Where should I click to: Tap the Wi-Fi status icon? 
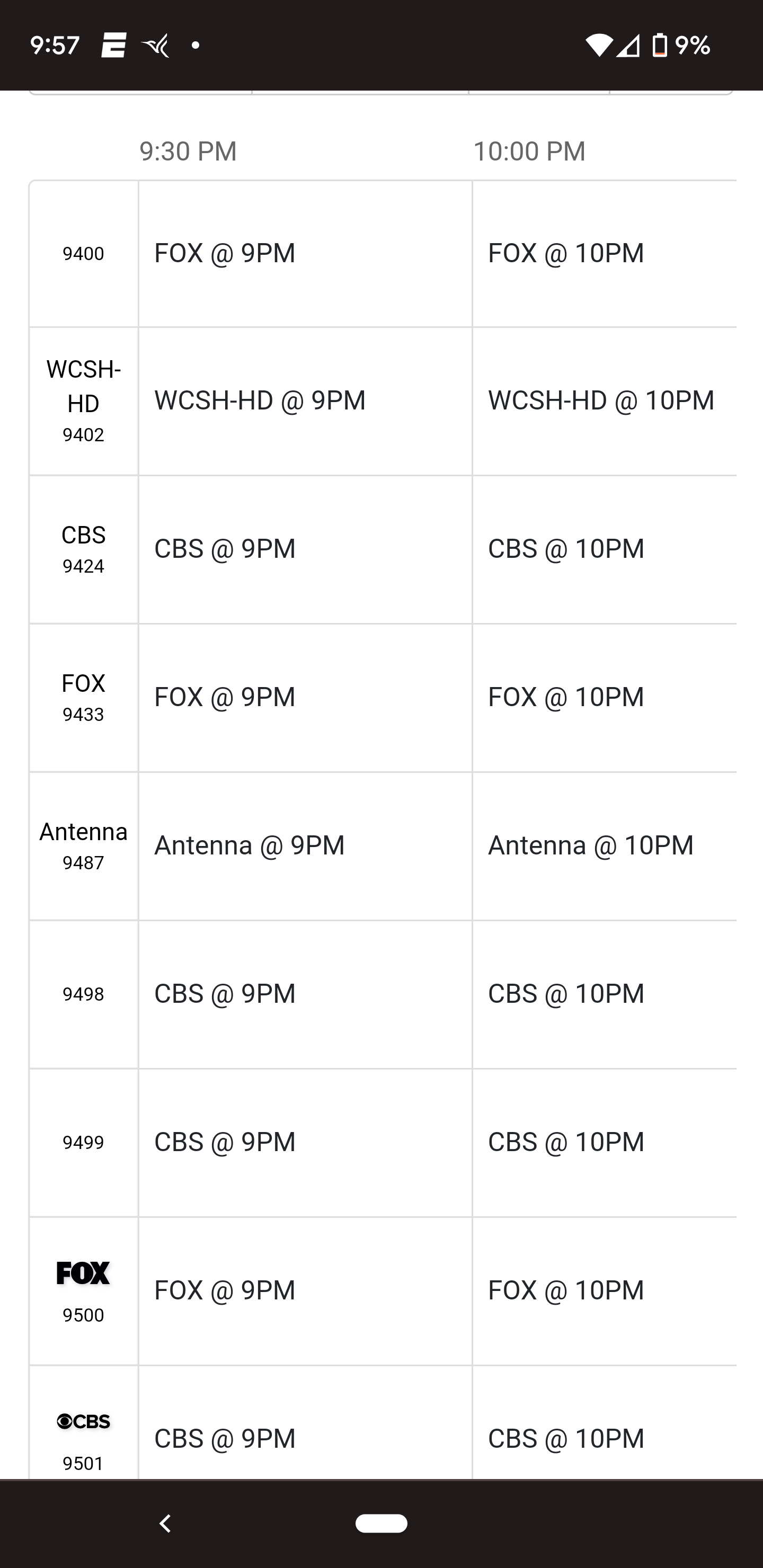click(598, 46)
